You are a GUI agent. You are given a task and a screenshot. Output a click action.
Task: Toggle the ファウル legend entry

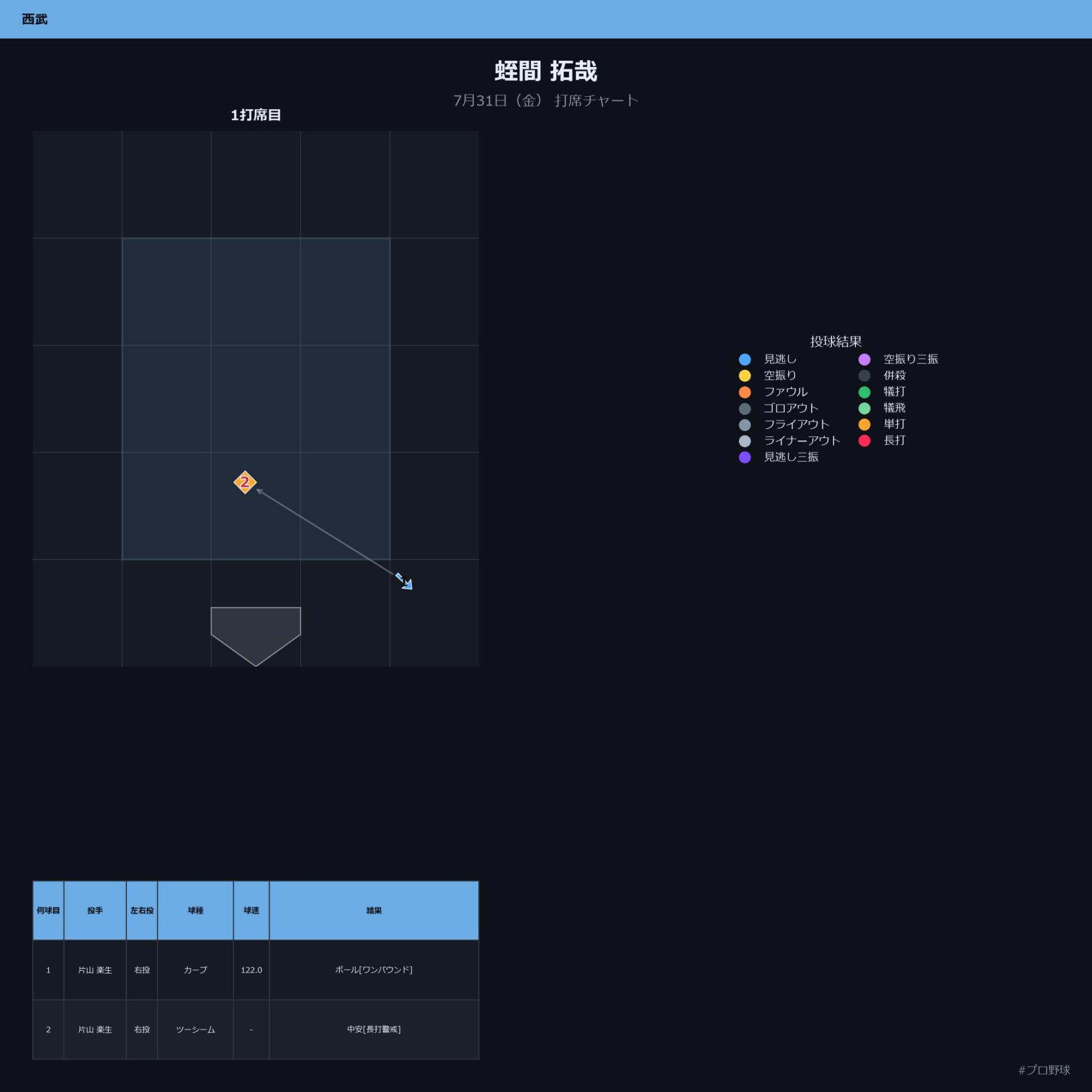tap(773, 392)
